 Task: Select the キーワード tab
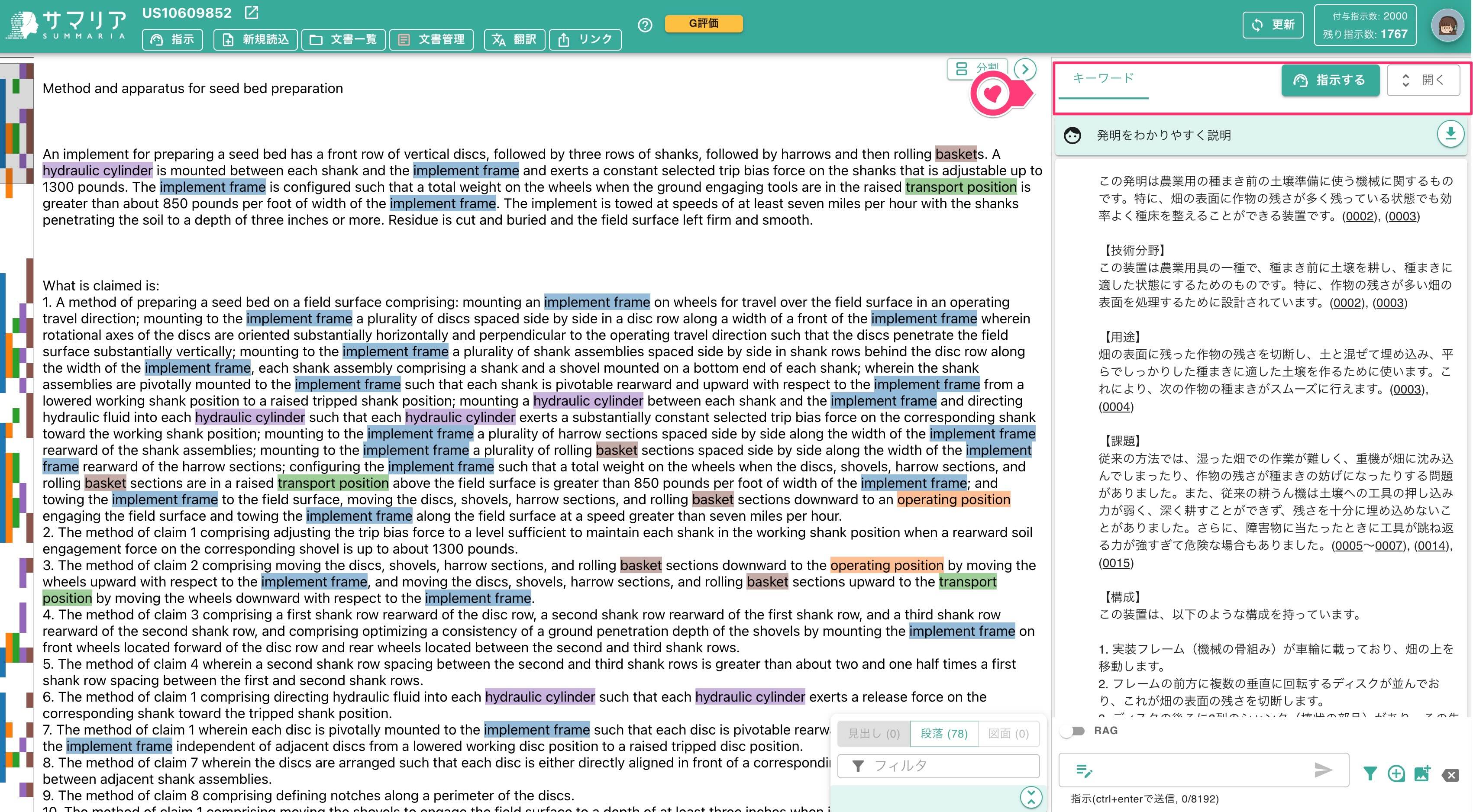pyautogui.click(x=1103, y=79)
